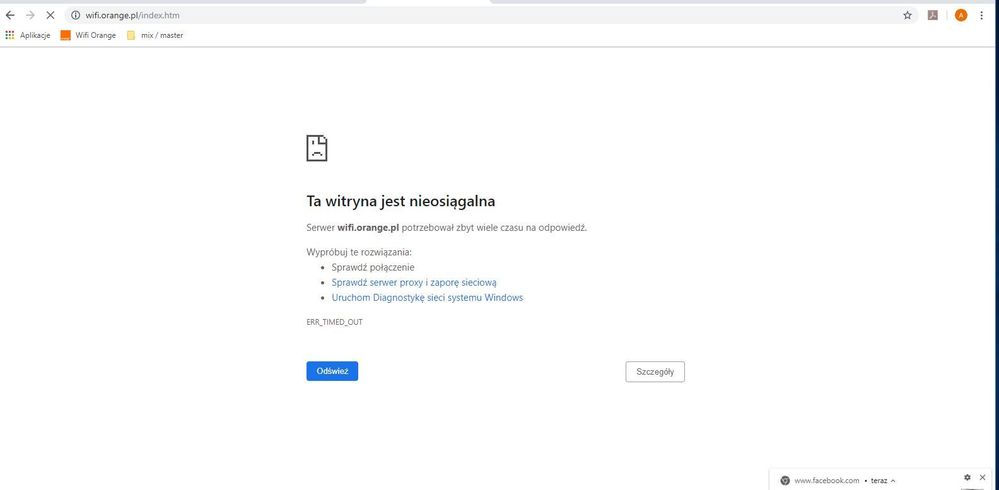Open Sprawdź serwer proxy i zaporę sieciową link
Viewport: 999px width, 490px height.
point(414,283)
